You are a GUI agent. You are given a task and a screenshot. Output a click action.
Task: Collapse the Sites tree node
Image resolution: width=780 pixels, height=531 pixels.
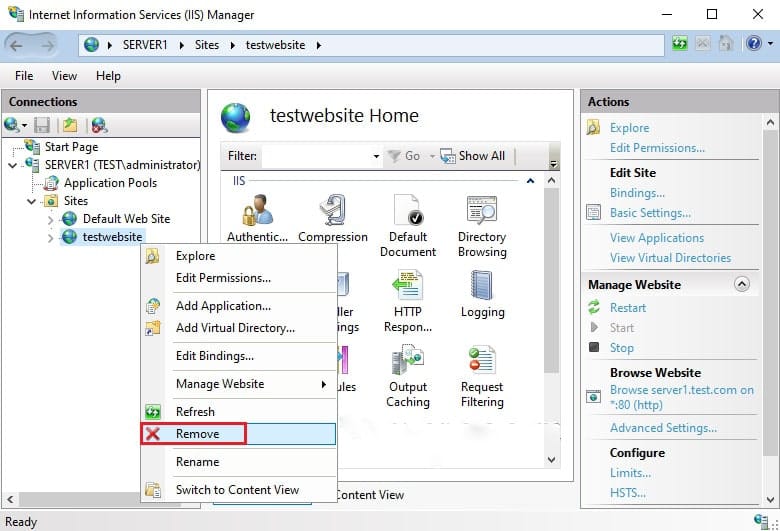(31, 201)
